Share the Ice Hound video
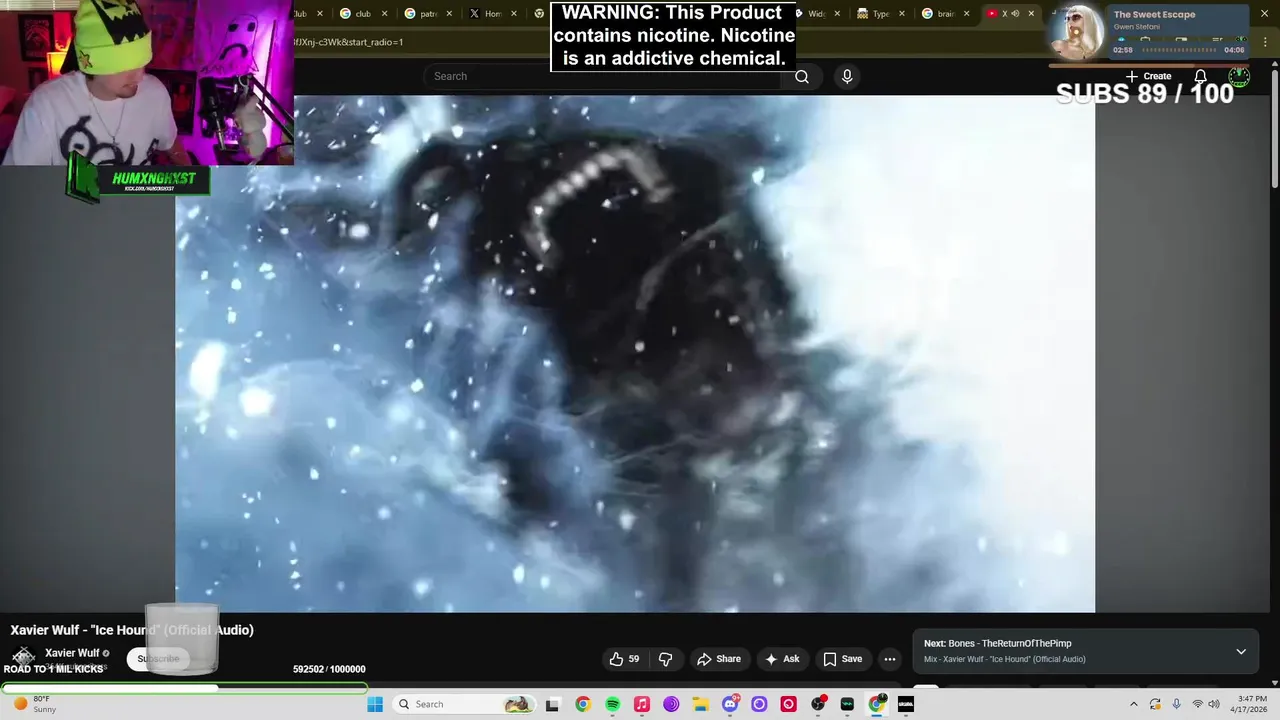The width and height of the screenshot is (1280, 720). pyautogui.click(x=719, y=659)
